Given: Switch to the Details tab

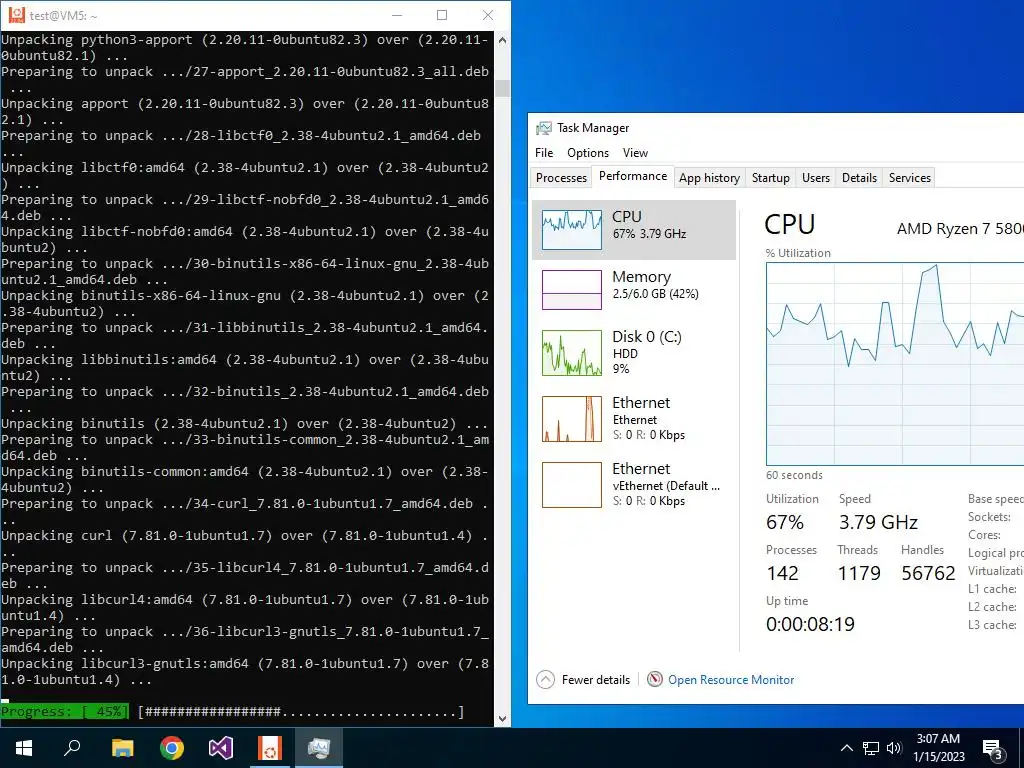Looking at the screenshot, I should click(x=859, y=178).
